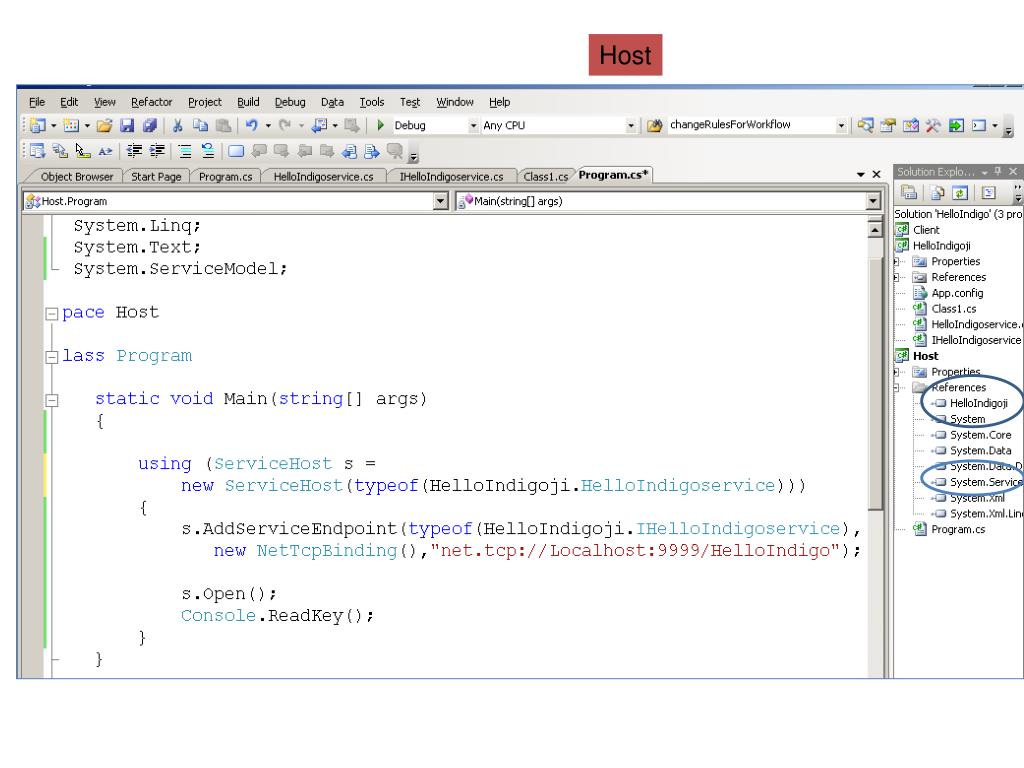Click the Decrease Line Indent icon
The height and width of the screenshot is (768, 1024).
tap(134, 152)
